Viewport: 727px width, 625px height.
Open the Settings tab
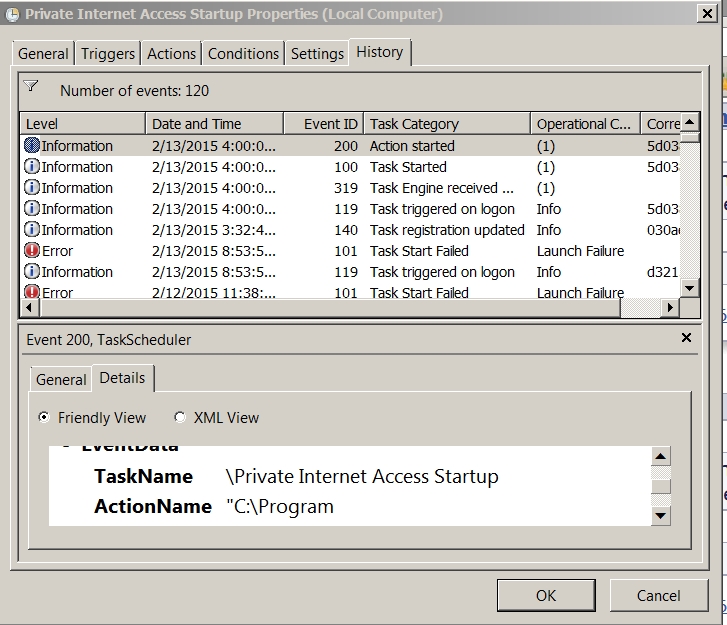pos(317,54)
